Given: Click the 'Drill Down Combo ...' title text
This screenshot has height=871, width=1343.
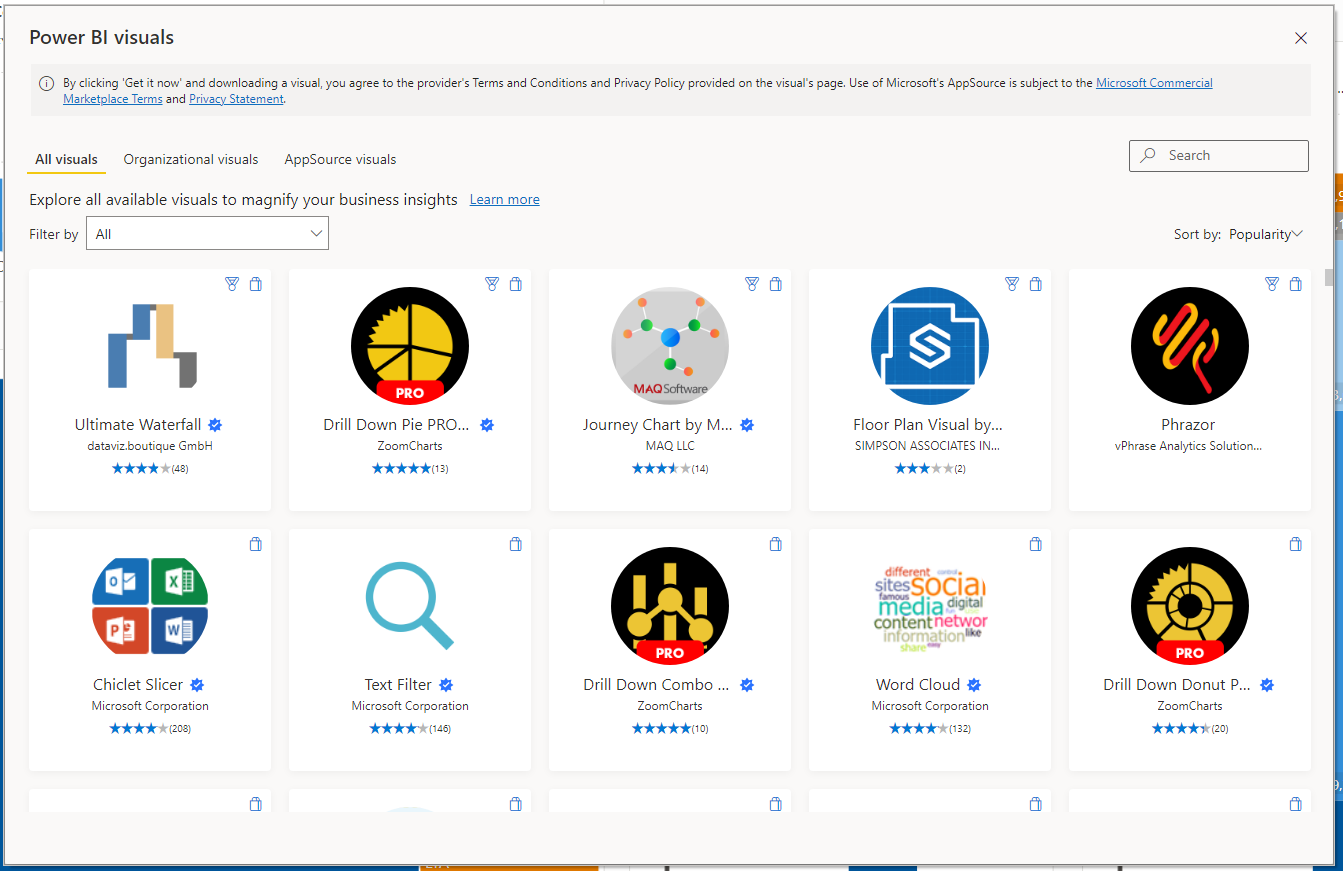Looking at the screenshot, I should point(657,685).
